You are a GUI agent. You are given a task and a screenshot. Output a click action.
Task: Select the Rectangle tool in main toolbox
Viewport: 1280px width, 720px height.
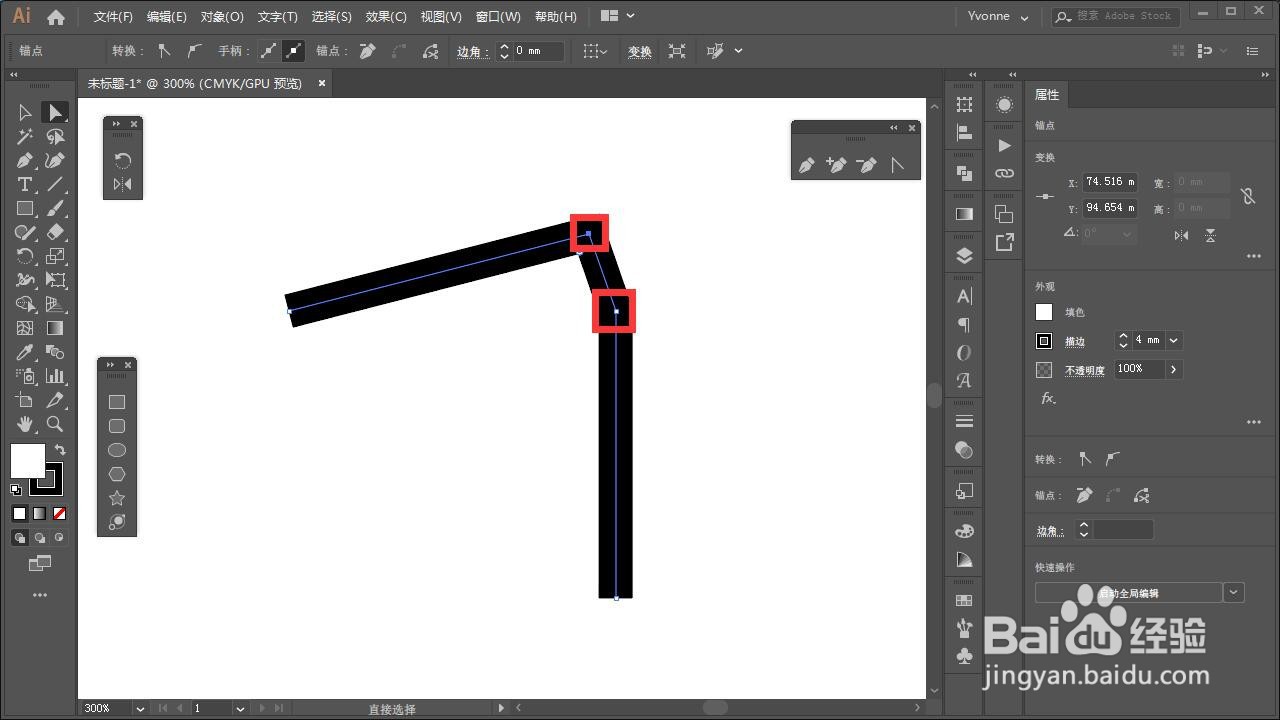coord(25,208)
